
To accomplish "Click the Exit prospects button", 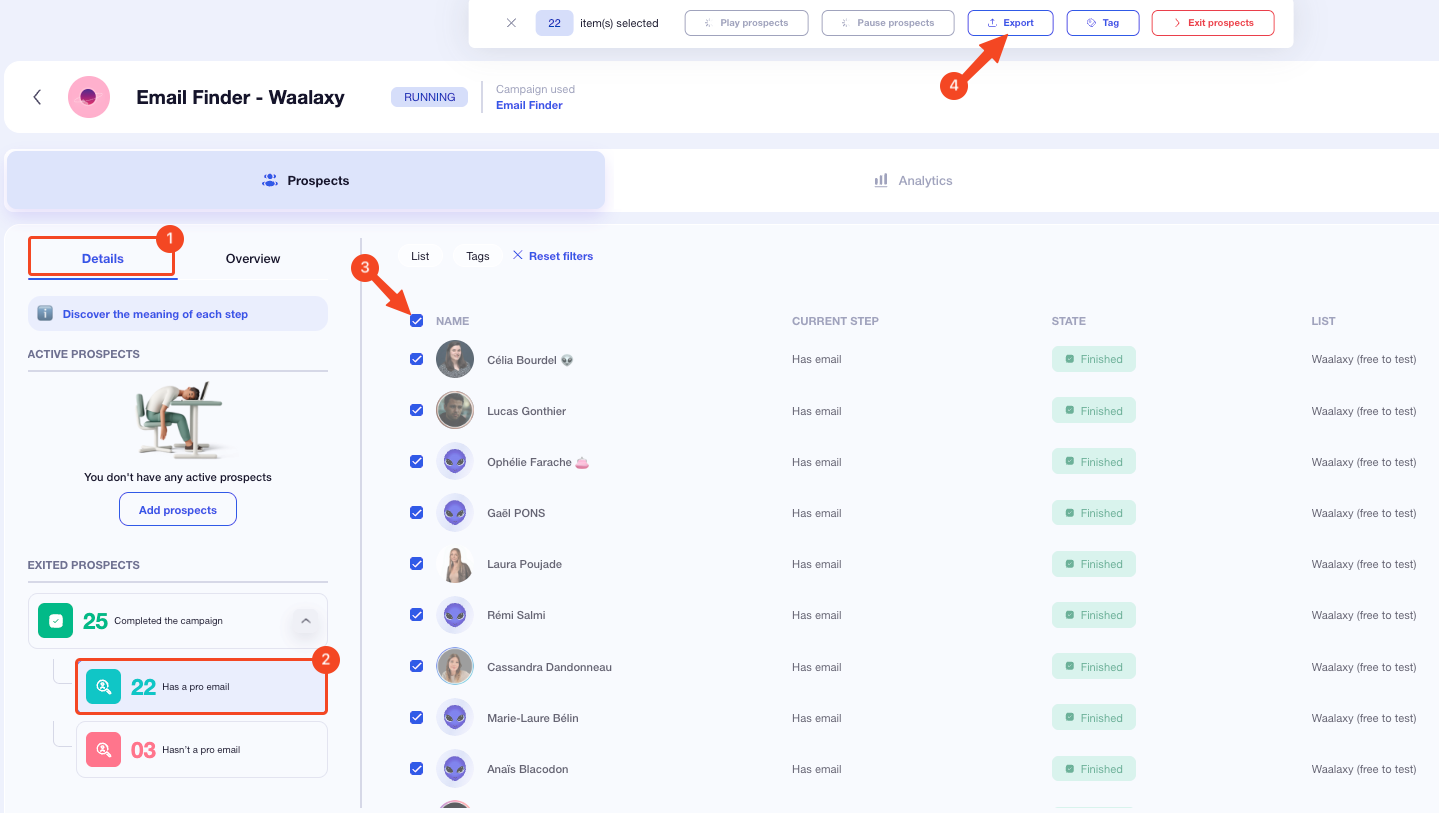I will [1213, 23].
